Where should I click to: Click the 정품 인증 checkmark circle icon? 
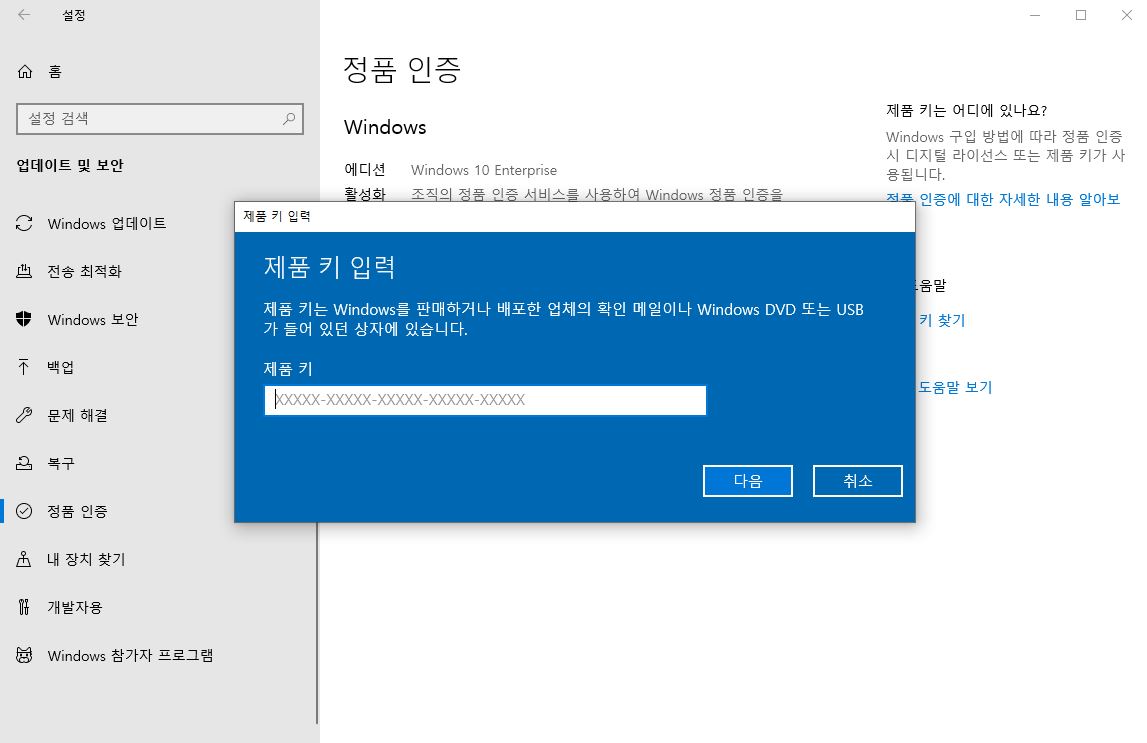click(x=24, y=511)
